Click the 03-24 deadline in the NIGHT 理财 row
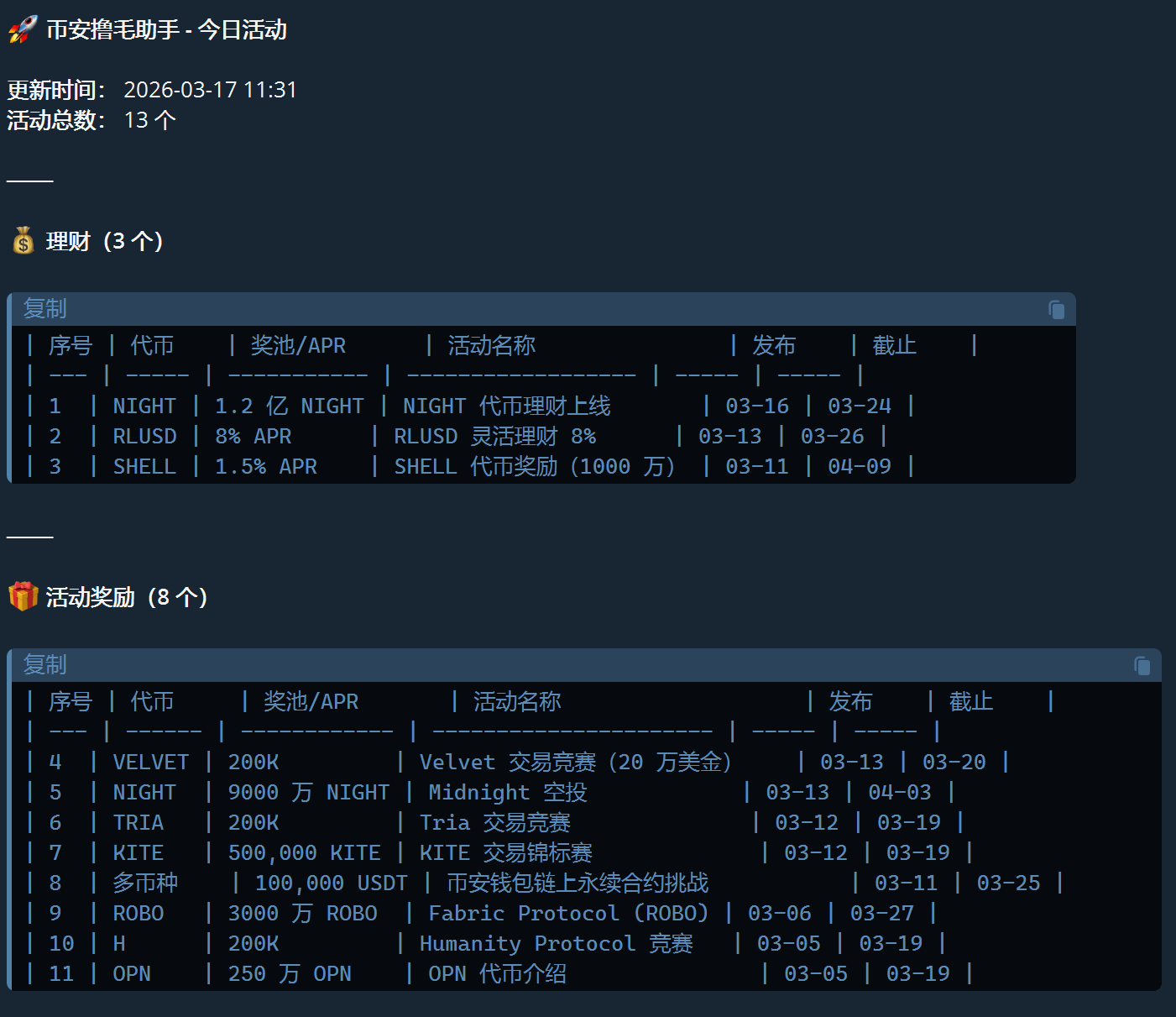Image resolution: width=1176 pixels, height=1017 pixels. pos(860,406)
